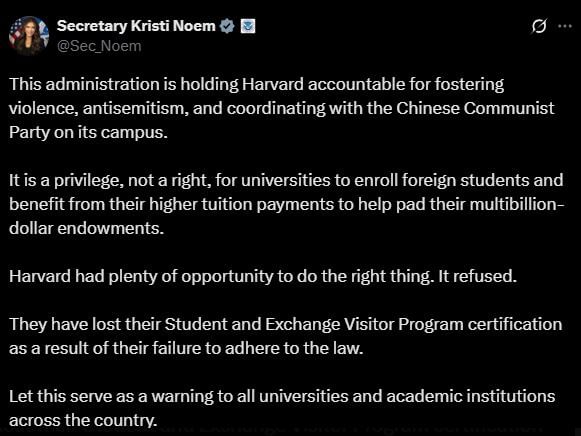Click the phrase "Exchange Visitor Program certification"
Screen dimensions: 581x436
click(414, 324)
